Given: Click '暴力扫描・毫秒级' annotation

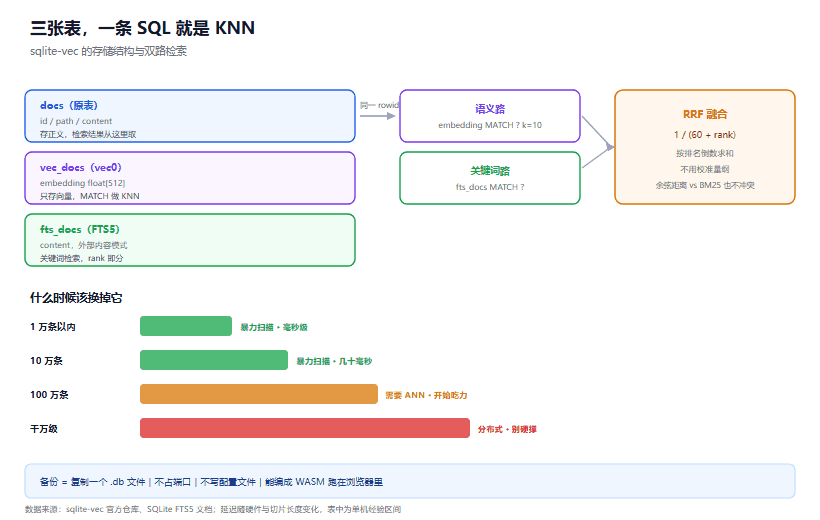Looking at the screenshot, I should coord(274,327).
